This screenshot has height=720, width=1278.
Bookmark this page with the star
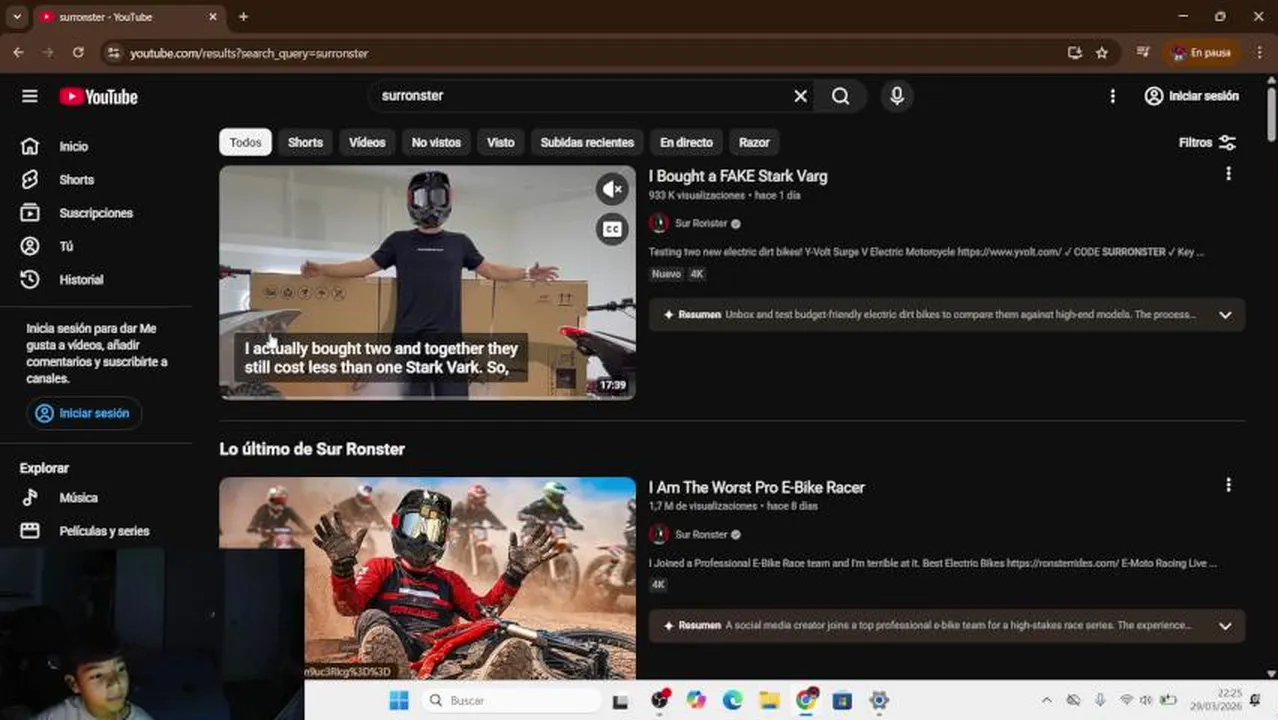(1102, 53)
